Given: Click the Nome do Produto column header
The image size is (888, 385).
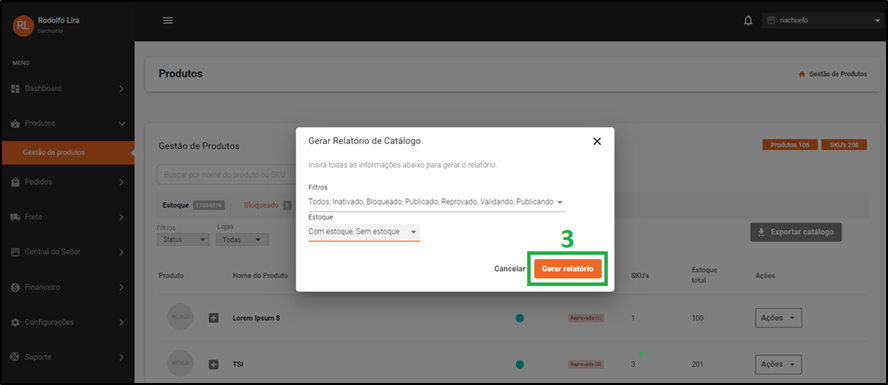Looking at the screenshot, I should (x=260, y=276).
